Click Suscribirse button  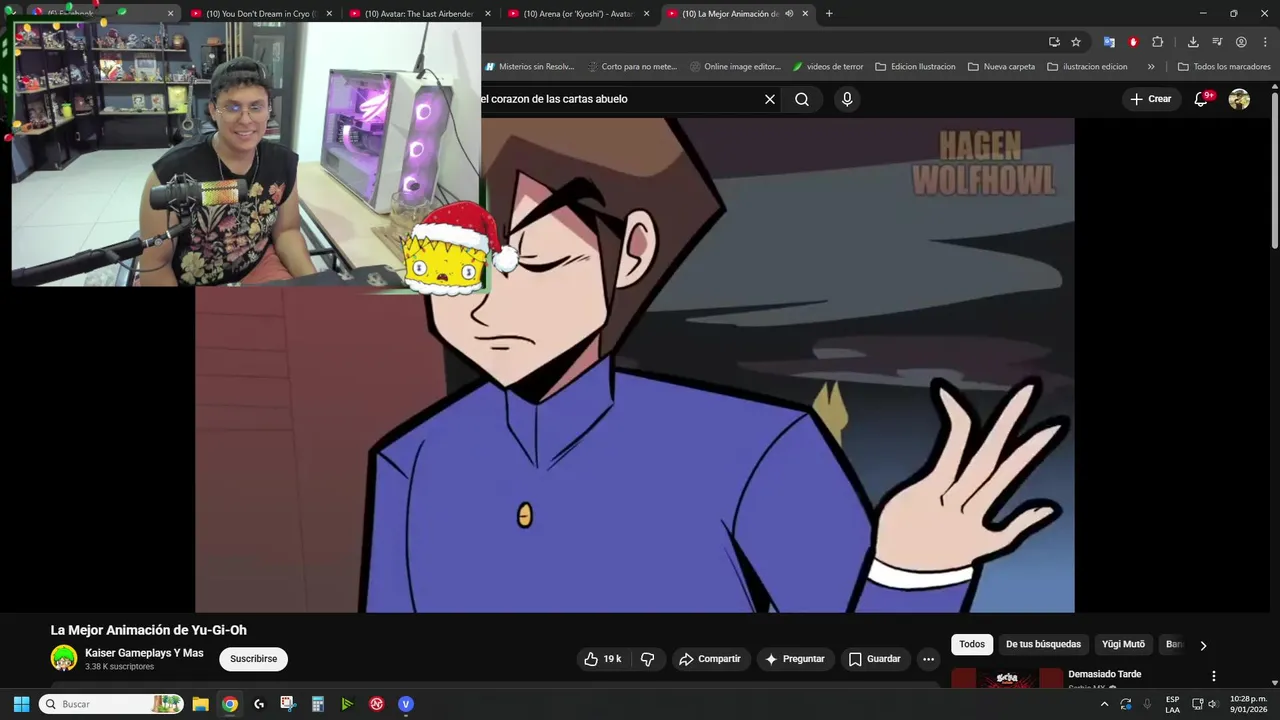coord(254,659)
